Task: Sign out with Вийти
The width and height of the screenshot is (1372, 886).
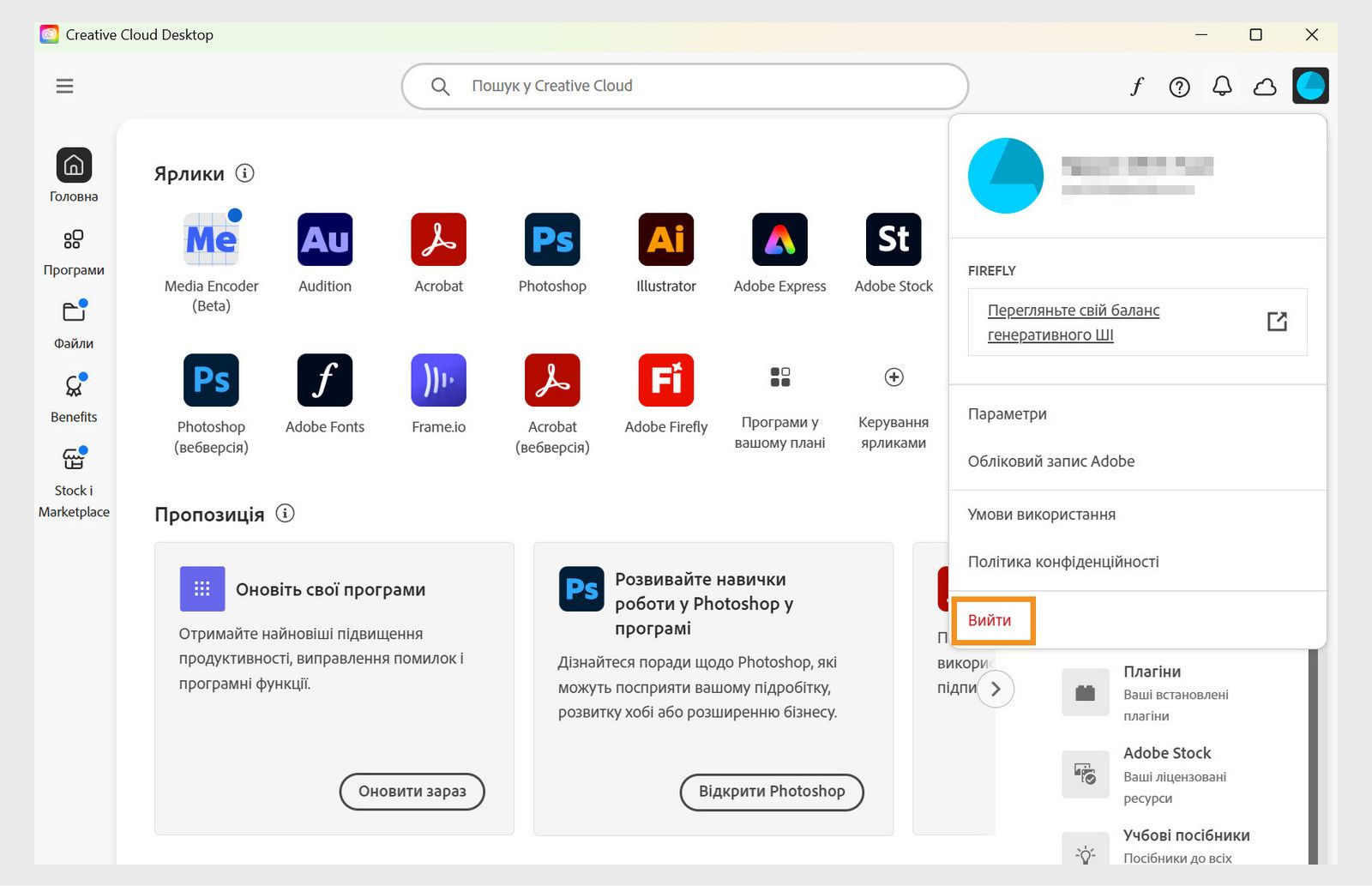Action: coord(990,620)
